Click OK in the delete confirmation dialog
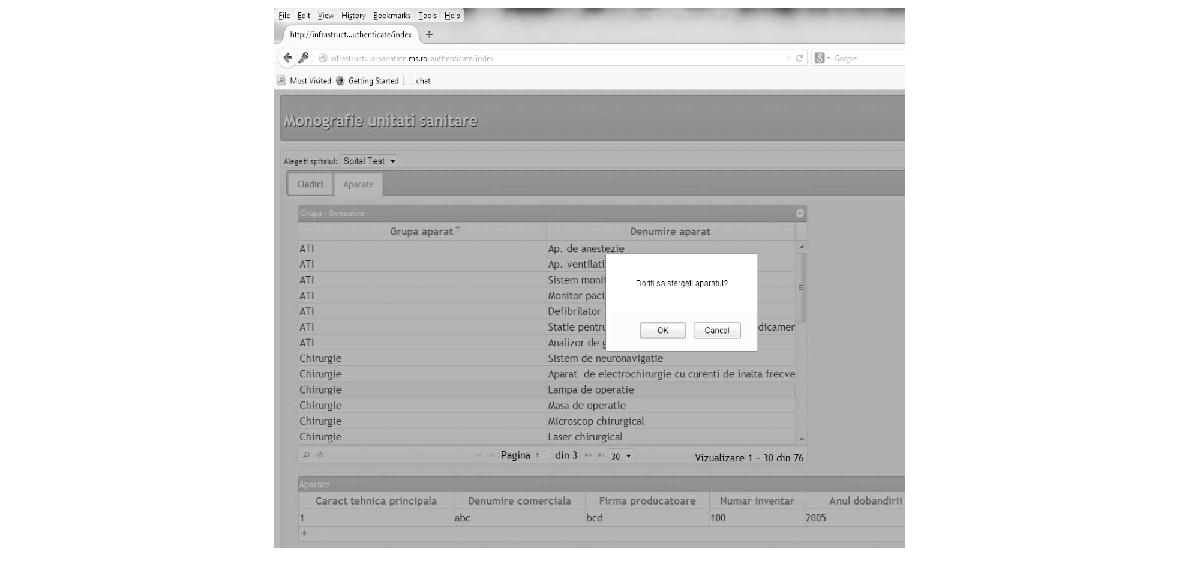 tap(663, 330)
